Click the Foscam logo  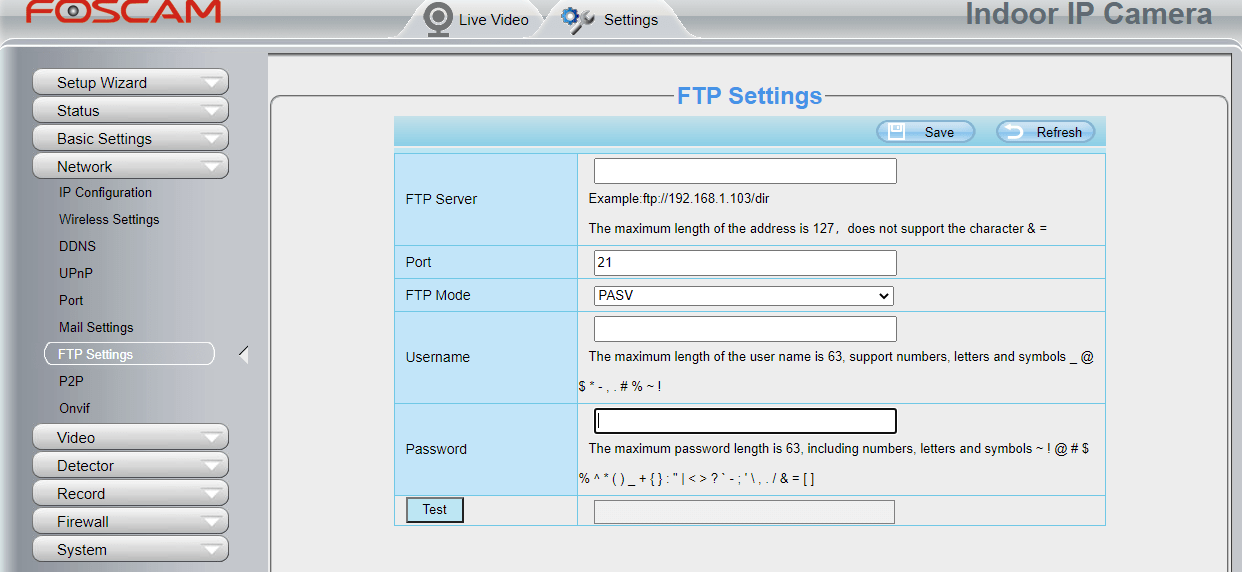pyautogui.click(x=123, y=12)
